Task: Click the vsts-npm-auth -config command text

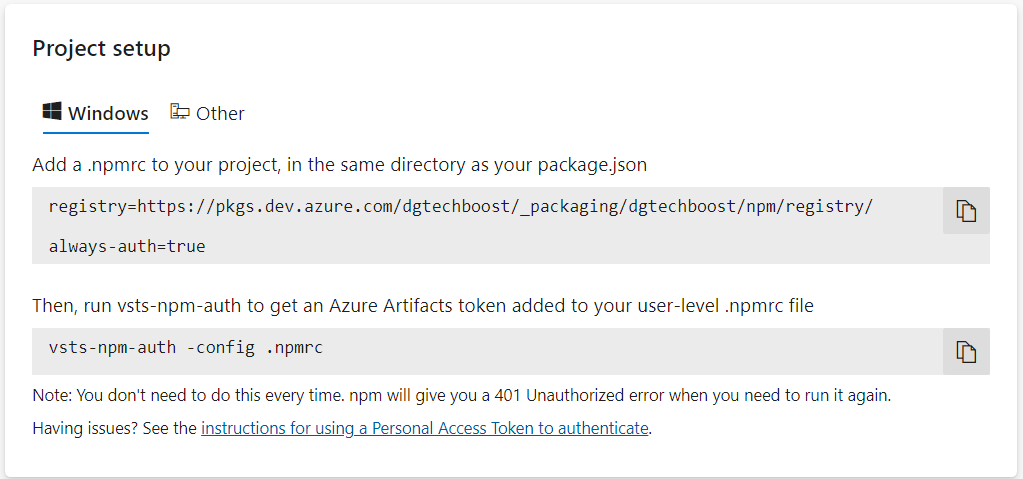Action: [x=186, y=348]
